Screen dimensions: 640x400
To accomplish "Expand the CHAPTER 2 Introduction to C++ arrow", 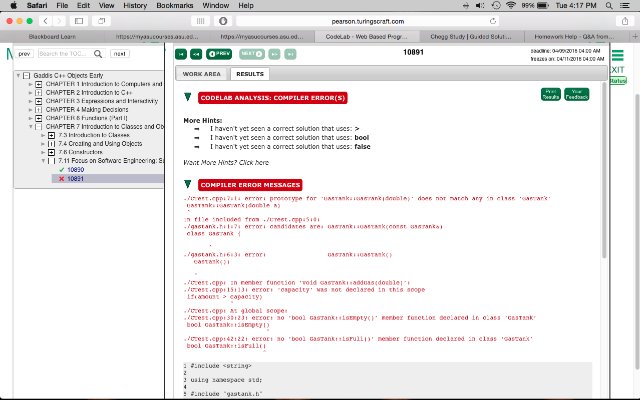I will pos(31,93).
